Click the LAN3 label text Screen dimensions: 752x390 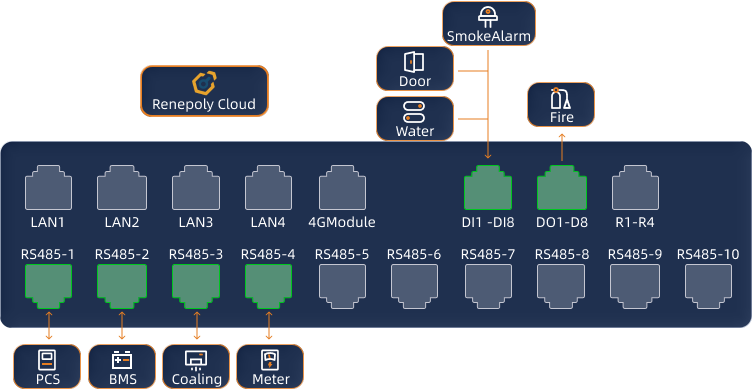pos(196,223)
